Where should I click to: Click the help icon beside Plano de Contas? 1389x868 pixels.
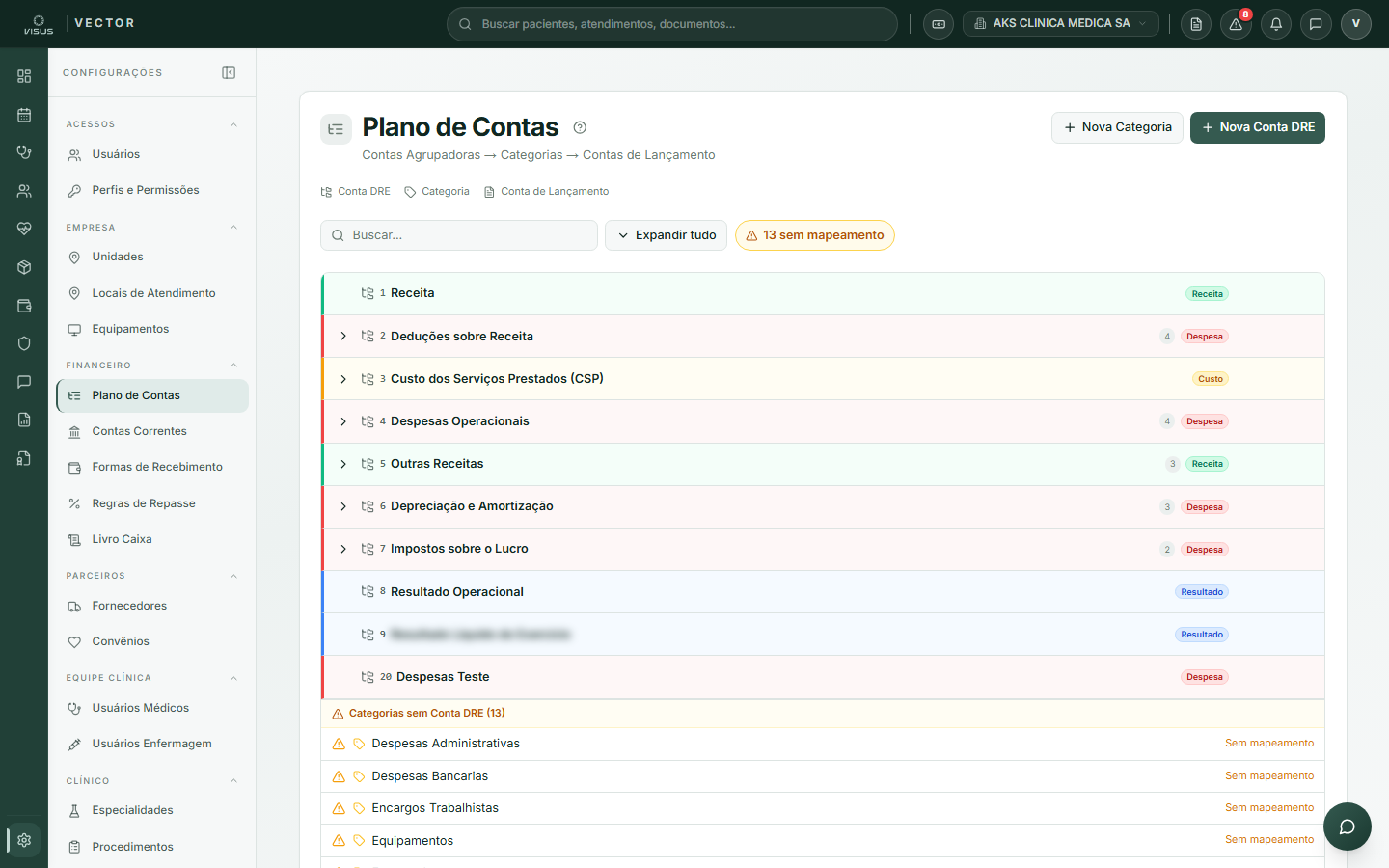pyautogui.click(x=580, y=127)
